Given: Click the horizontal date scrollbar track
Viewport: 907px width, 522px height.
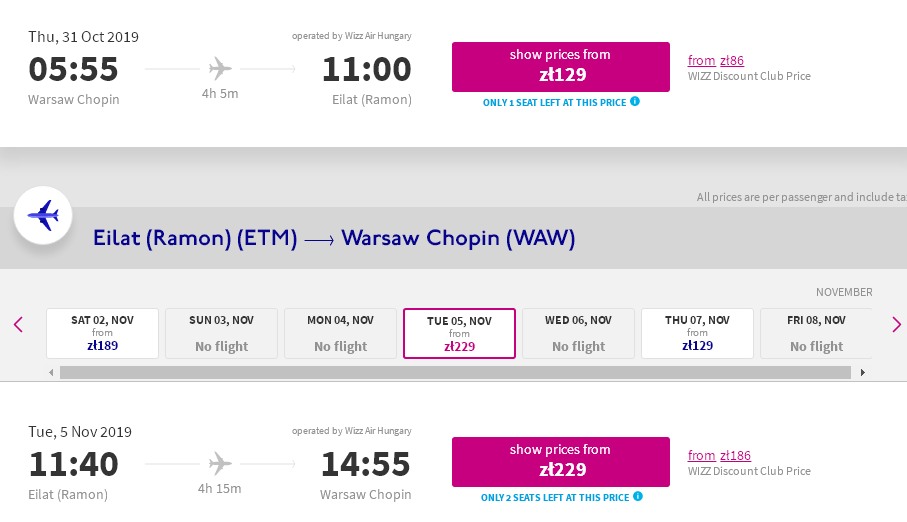Looking at the screenshot, I should [x=455, y=373].
